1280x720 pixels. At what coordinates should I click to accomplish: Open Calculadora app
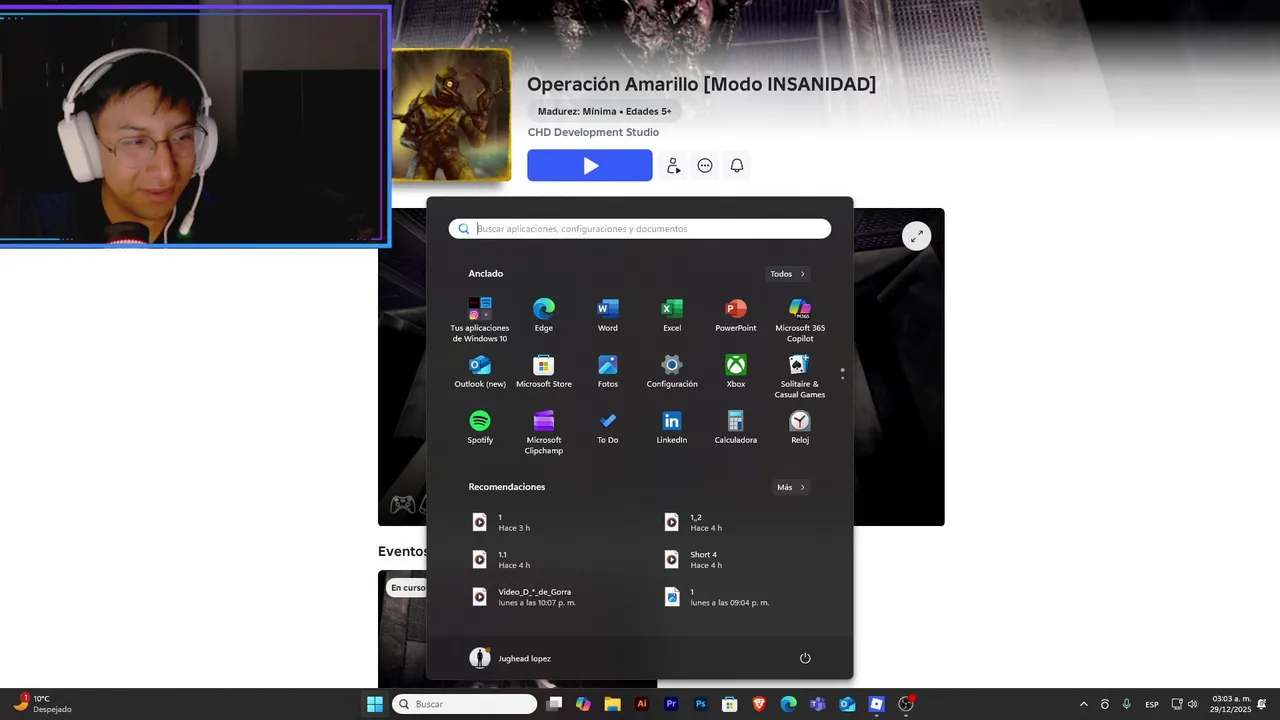735,427
